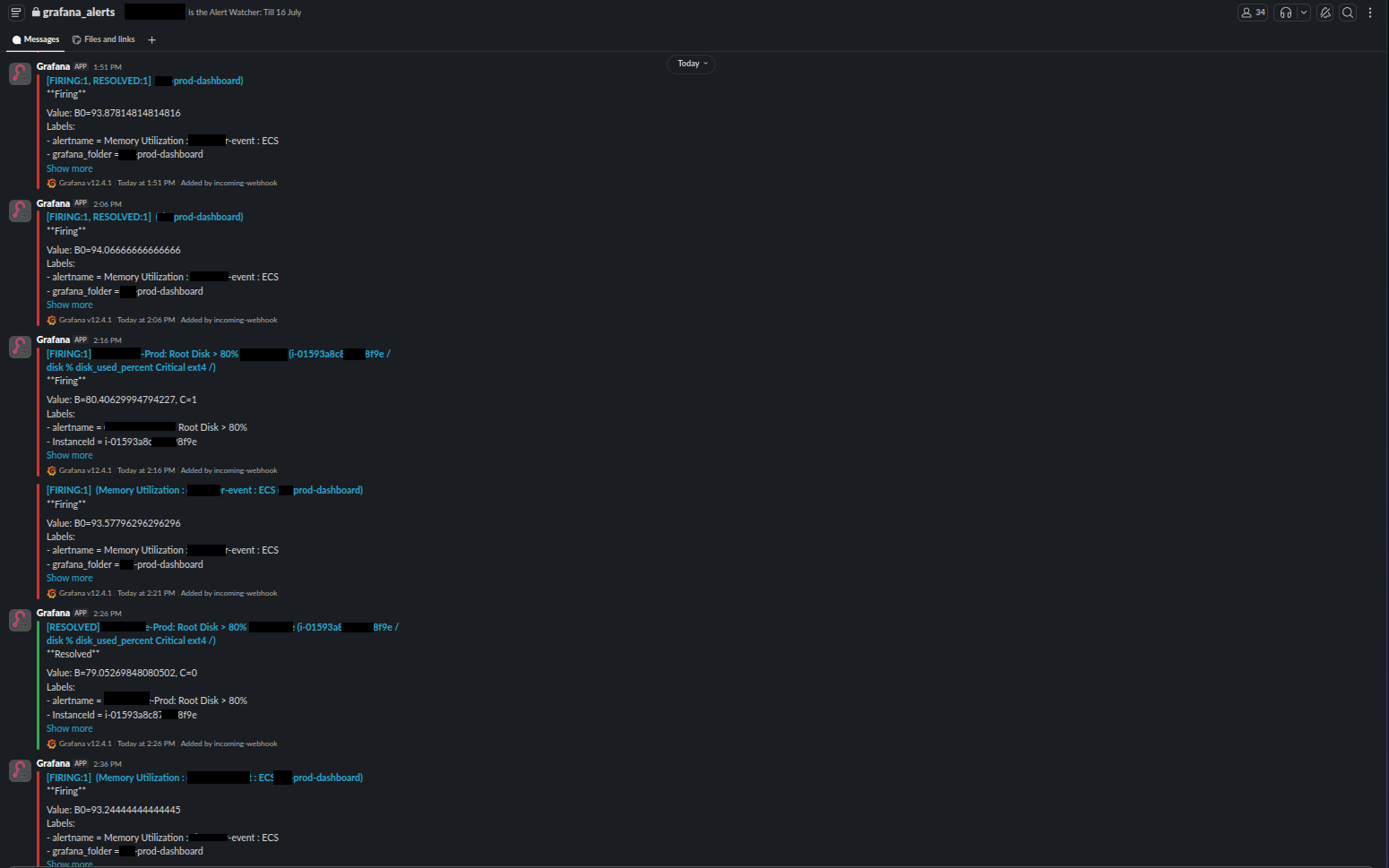Toggle the sidebar with the top-left panel icon

15,13
